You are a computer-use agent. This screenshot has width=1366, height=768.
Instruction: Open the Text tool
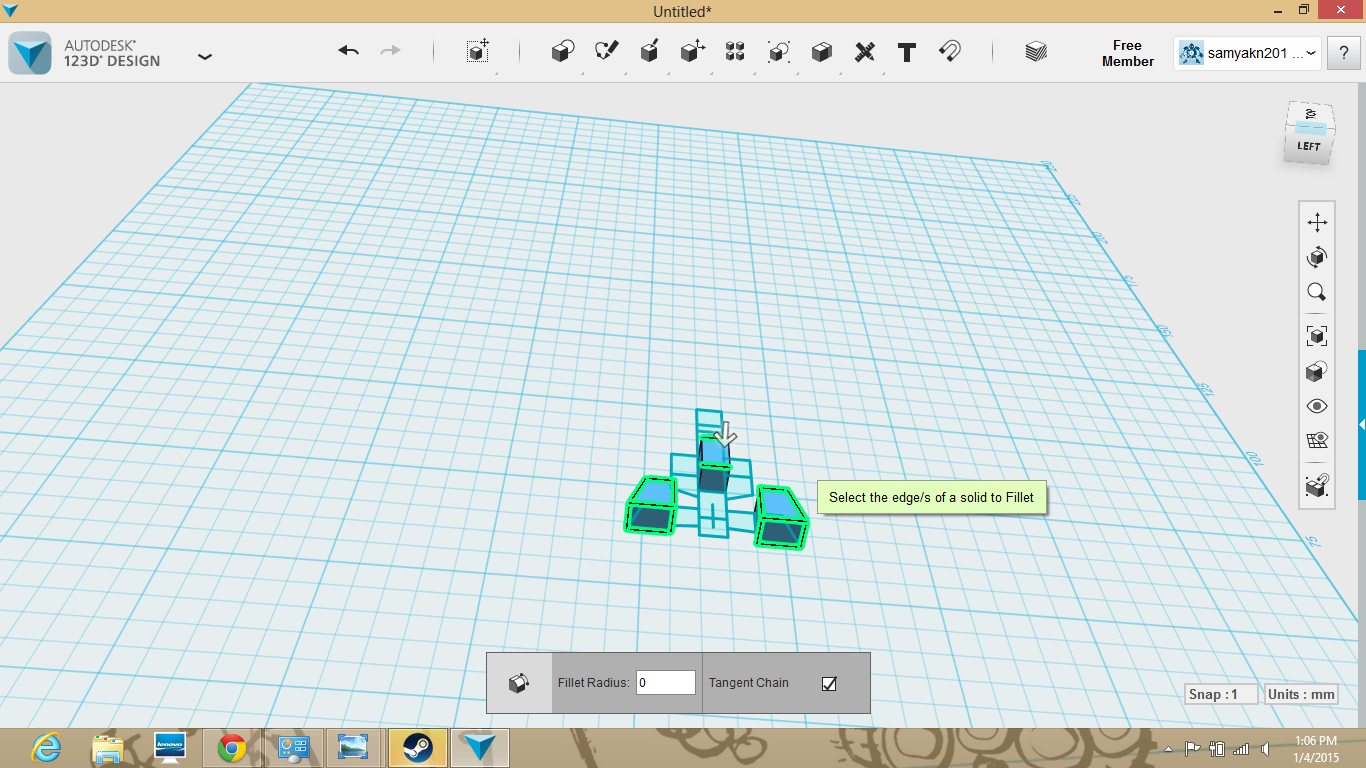(x=906, y=52)
